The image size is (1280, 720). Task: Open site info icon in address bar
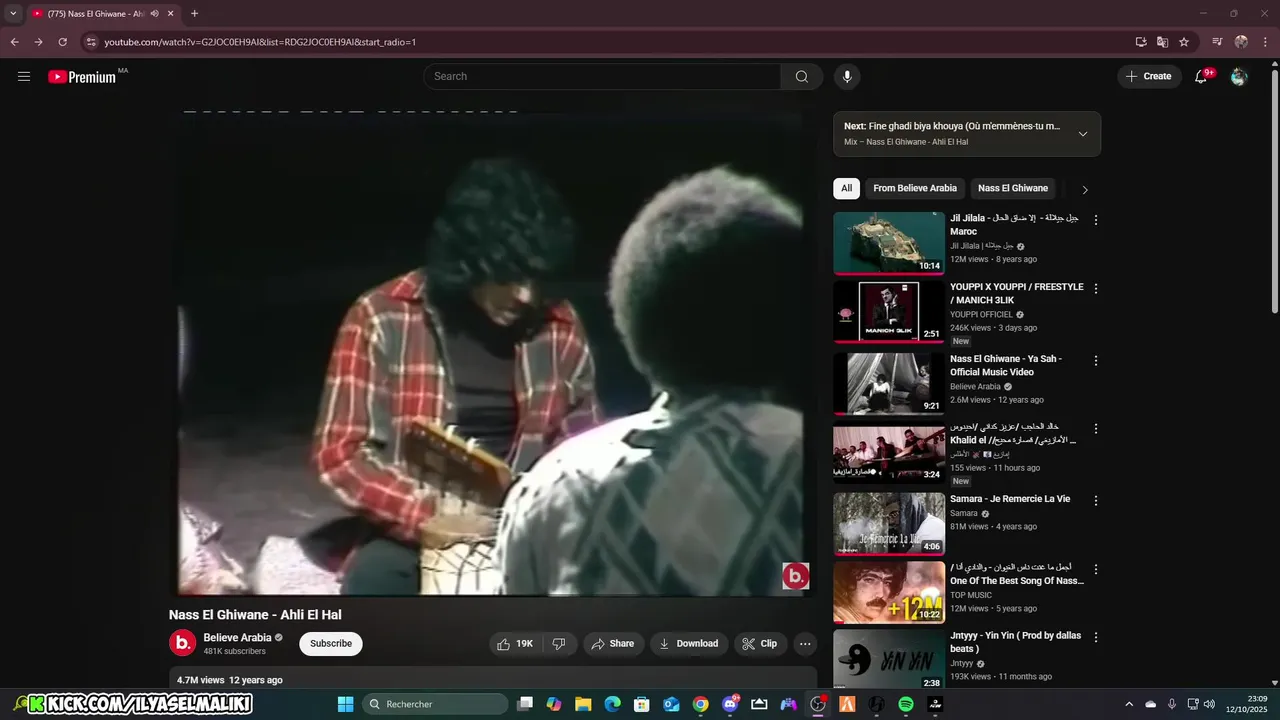click(x=91, y=42)
